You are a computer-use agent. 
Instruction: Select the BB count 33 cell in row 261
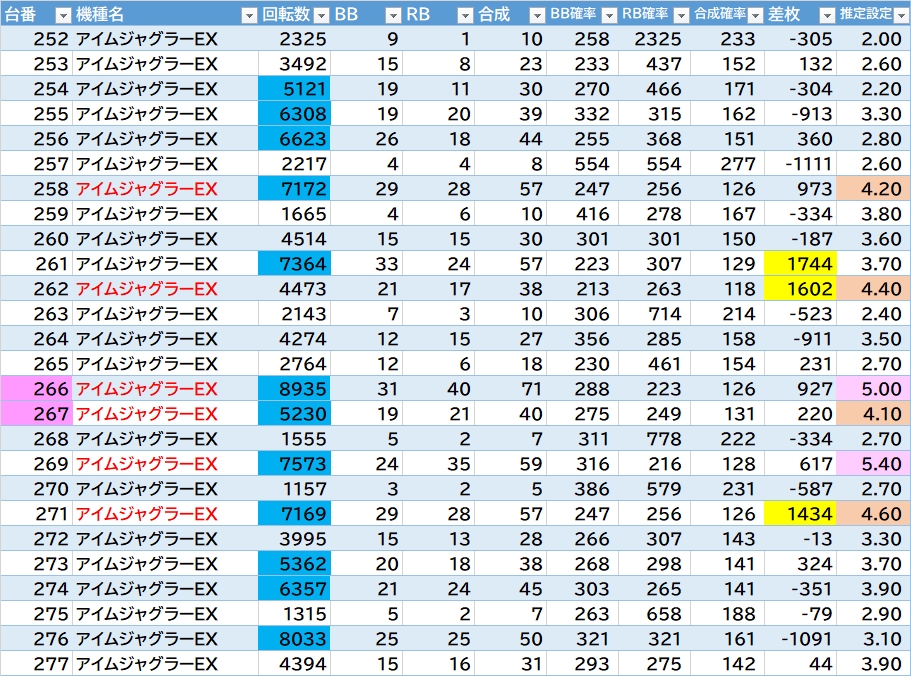(367, 264)
